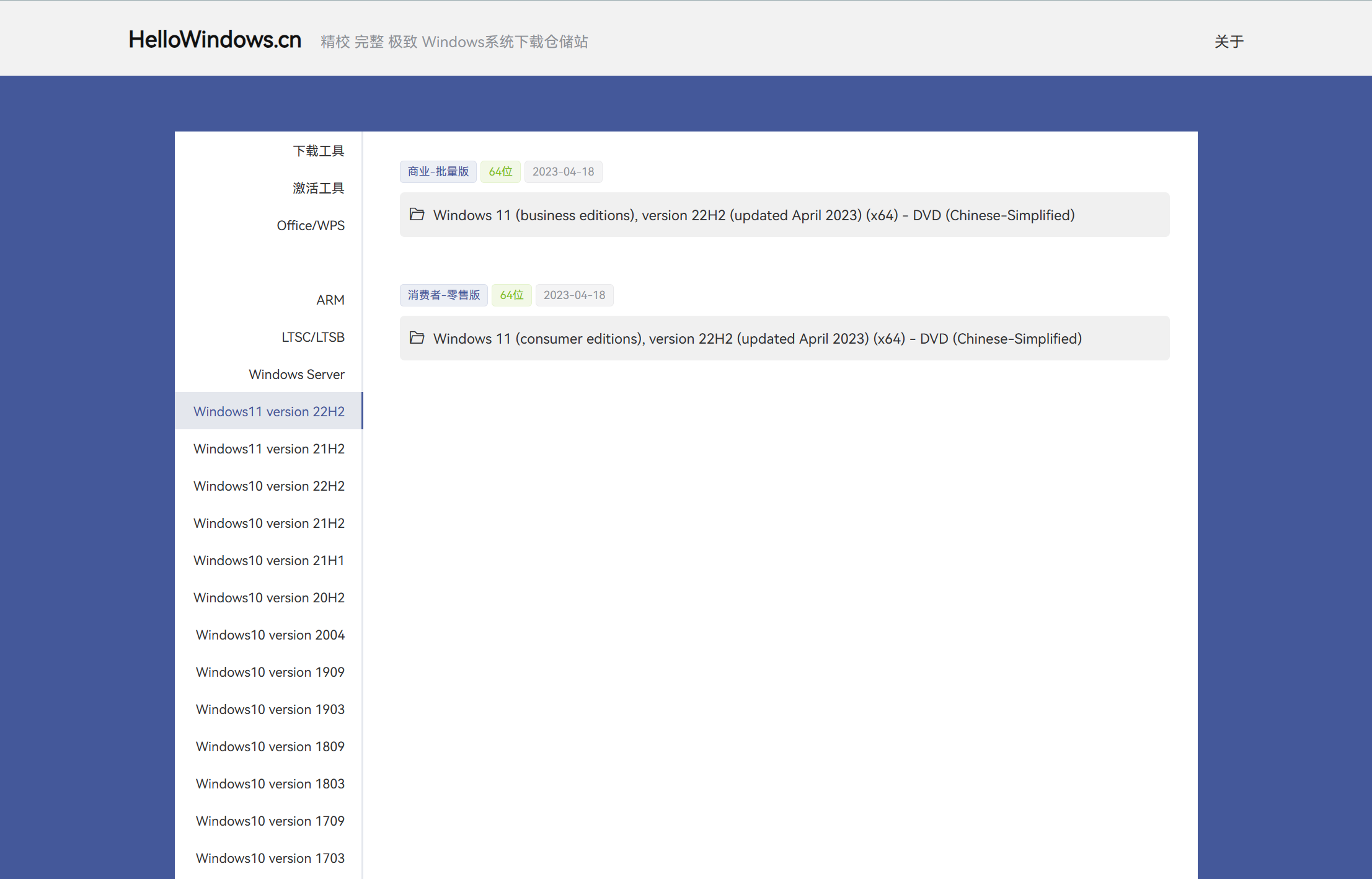Select Office/WPS sidebar item
Viewport: 1372px width, 879px height.
310,225
